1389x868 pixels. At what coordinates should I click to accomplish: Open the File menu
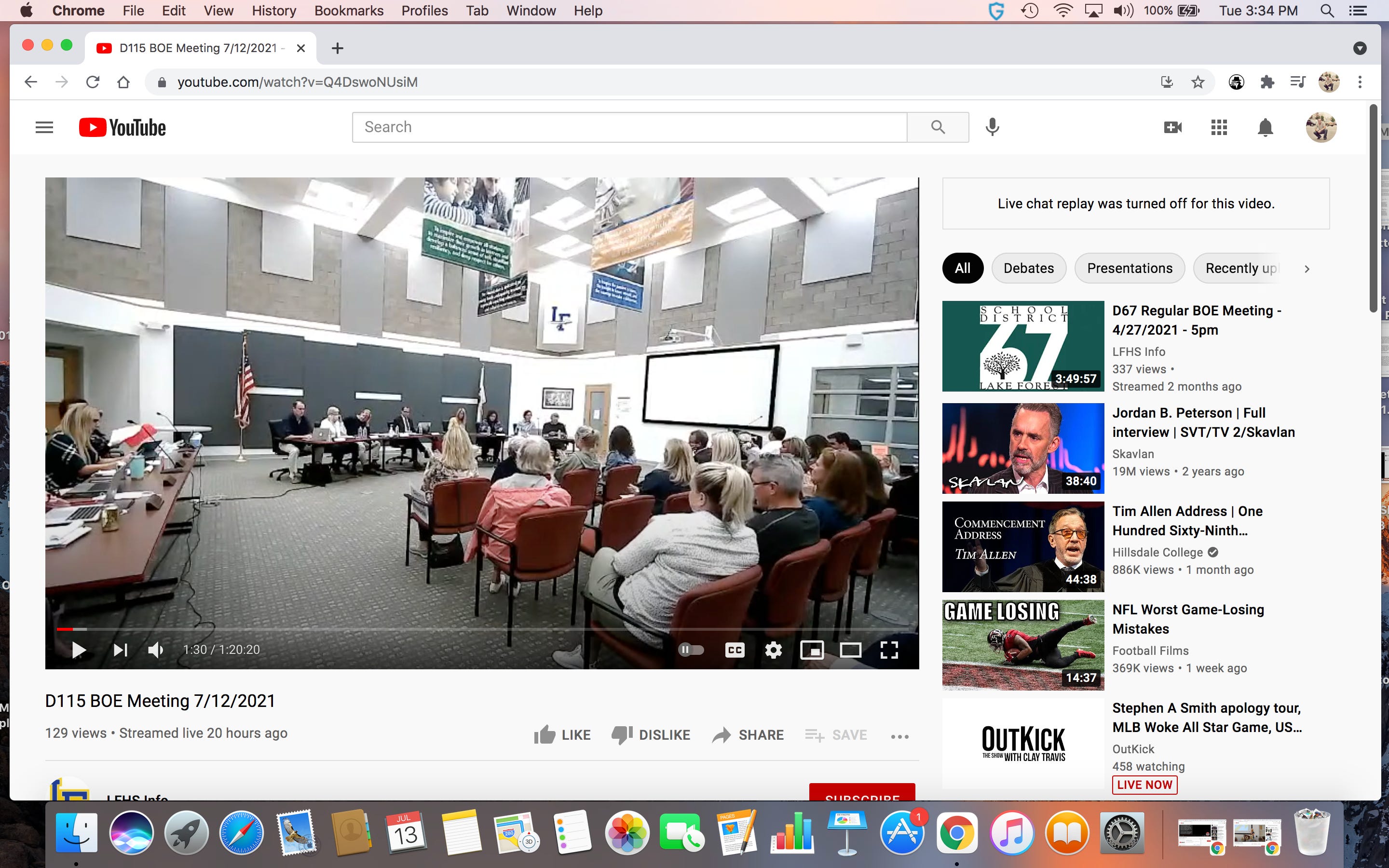pyautogui.click(x=133, y=10)
